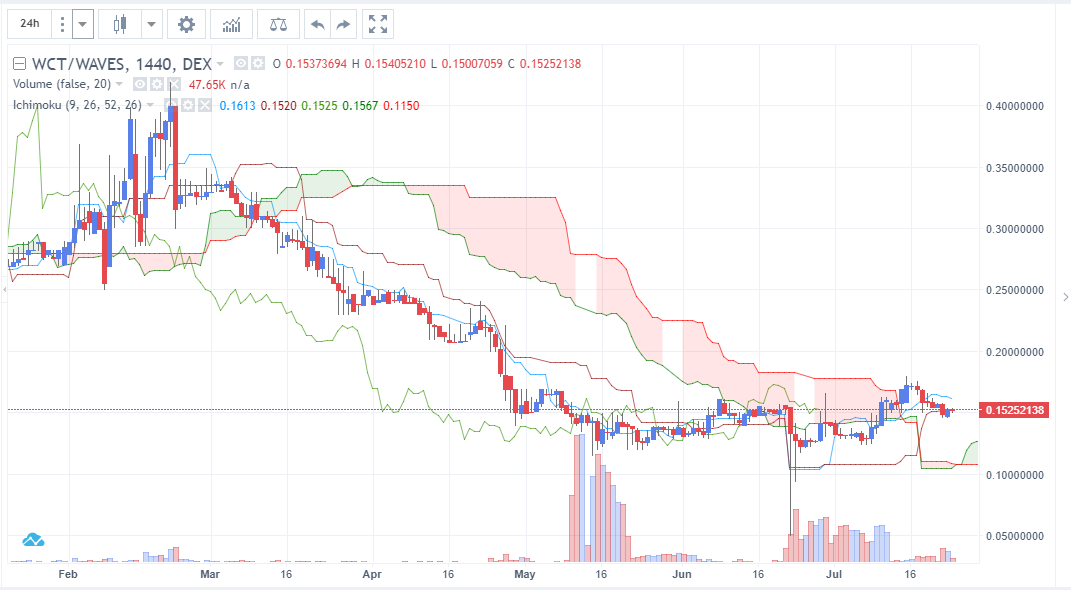Click the 0.40000000 price axis label
Viewport: 1071px width, 590px height.
1014,107
